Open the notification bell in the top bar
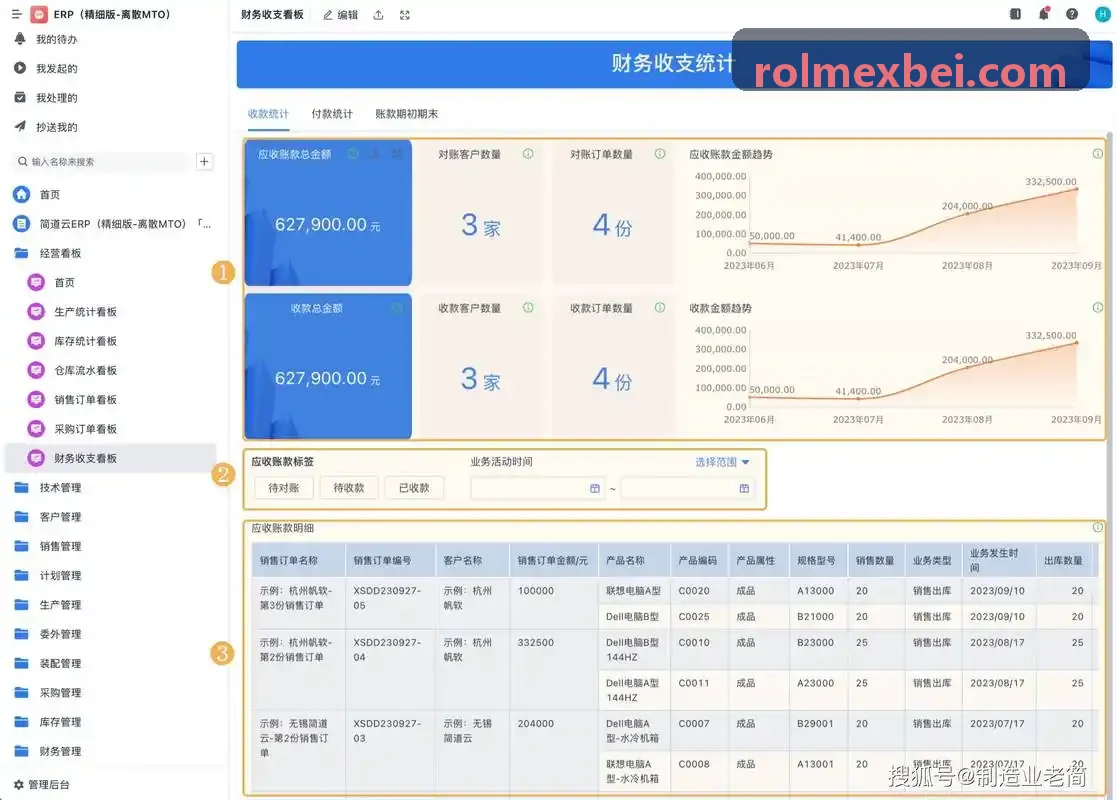Image resolution: width=1117 pixels, height=800 pixels. pos(1044,14)
